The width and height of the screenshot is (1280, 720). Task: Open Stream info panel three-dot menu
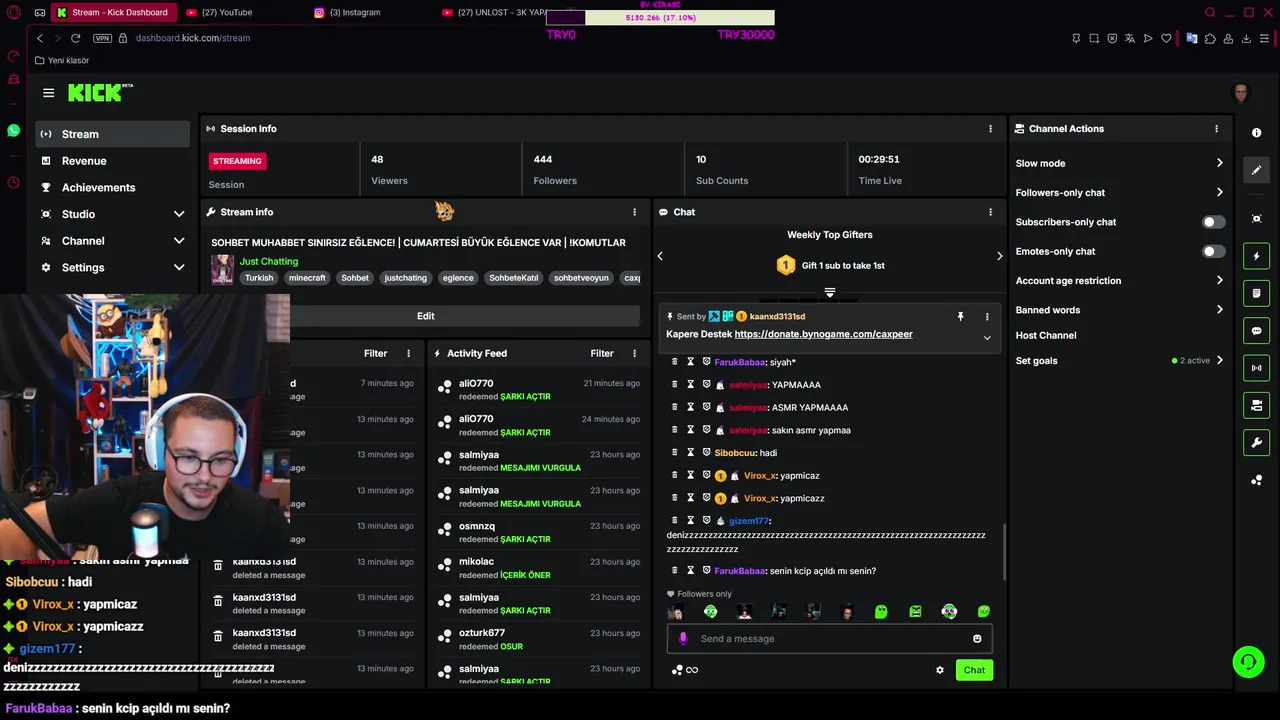pos(634,212)
